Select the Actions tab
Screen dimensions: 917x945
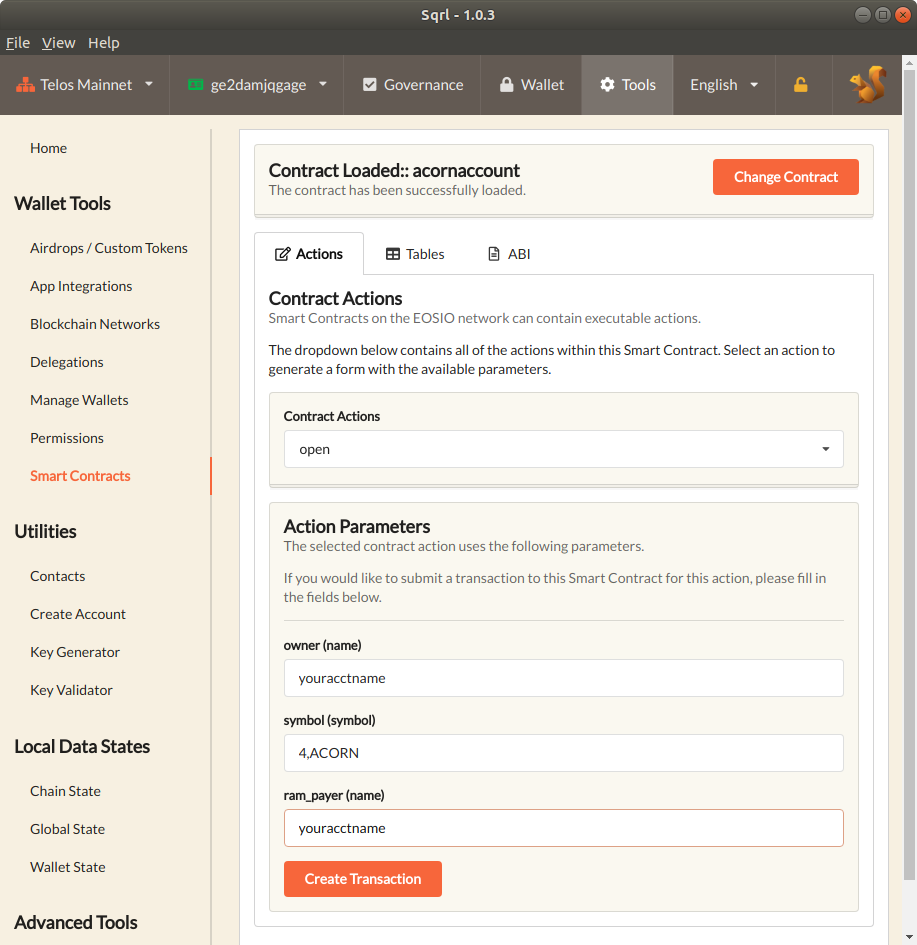[x=308, y=254]
